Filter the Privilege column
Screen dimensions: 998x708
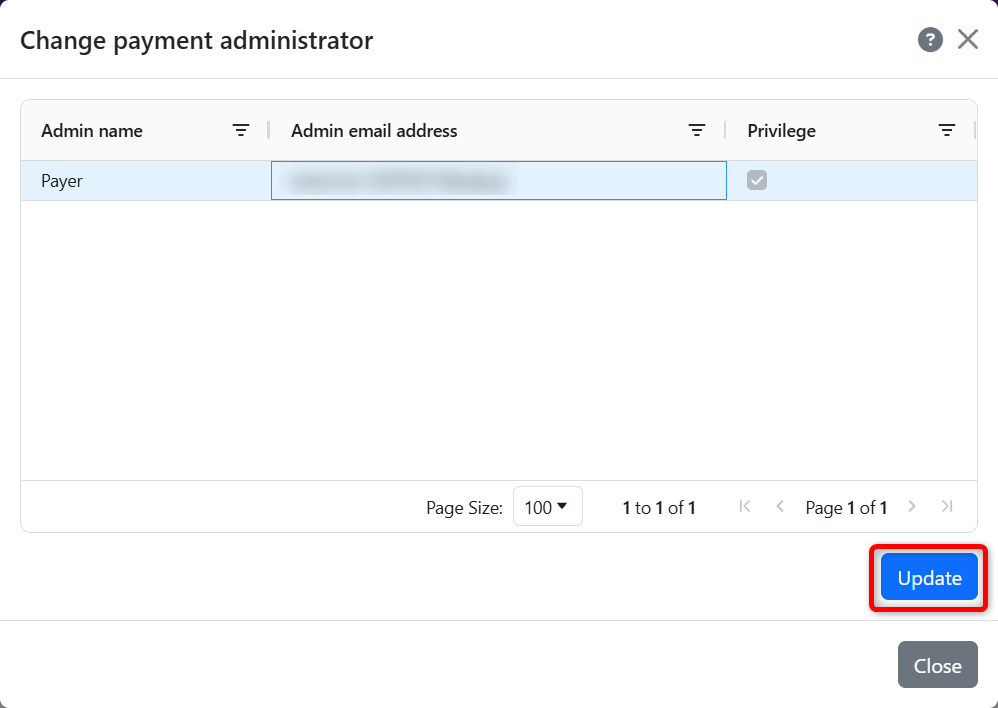click(x=946, y=130)
